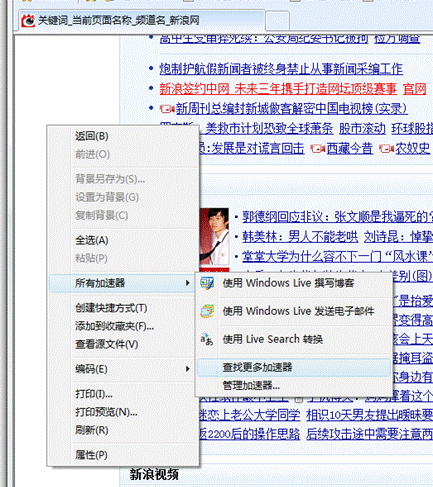
Task: Click the Windows Live email accelerator icon
Action: pos(207,311)
